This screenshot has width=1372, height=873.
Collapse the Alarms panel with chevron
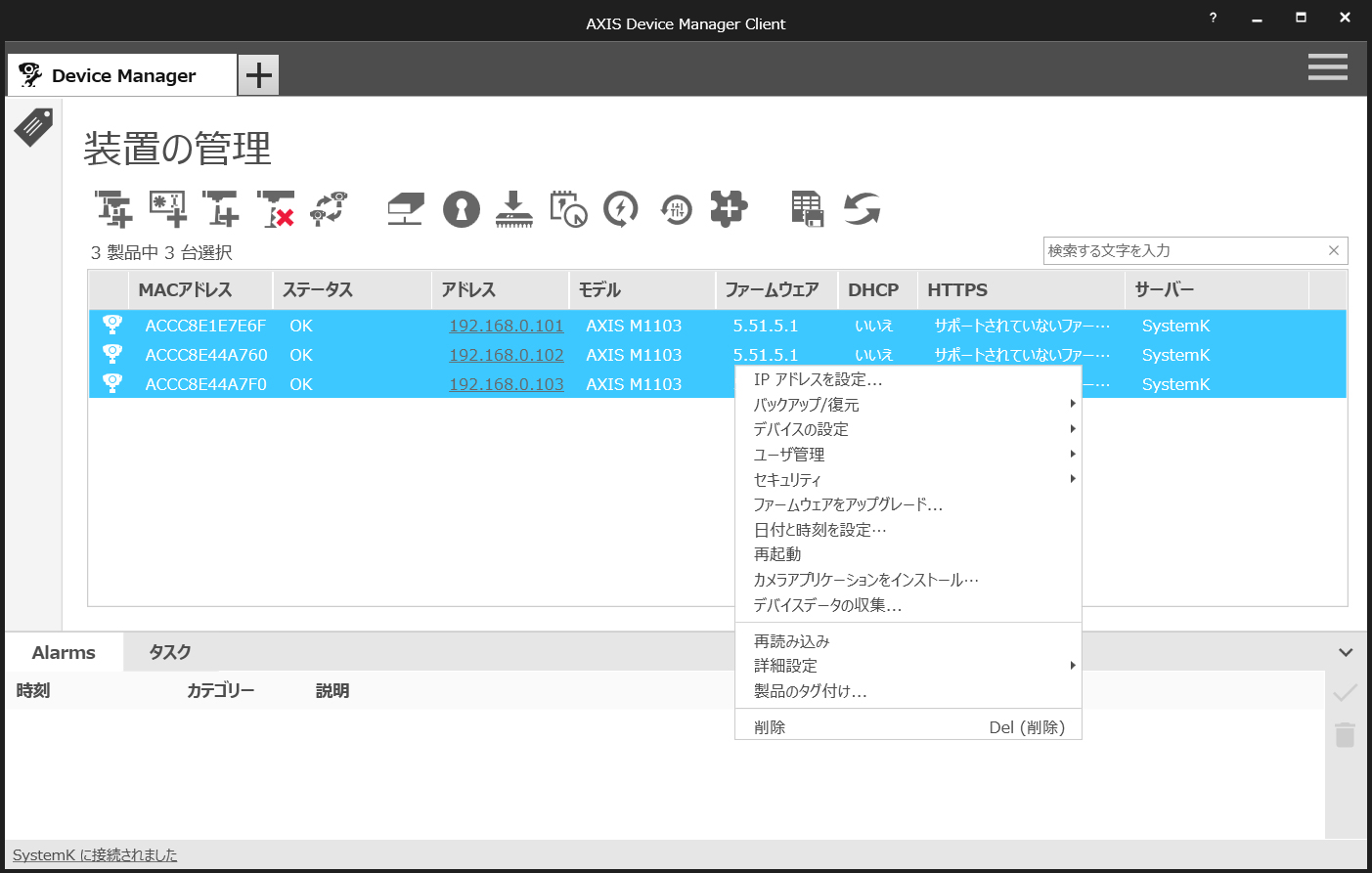click(1346, 652)
